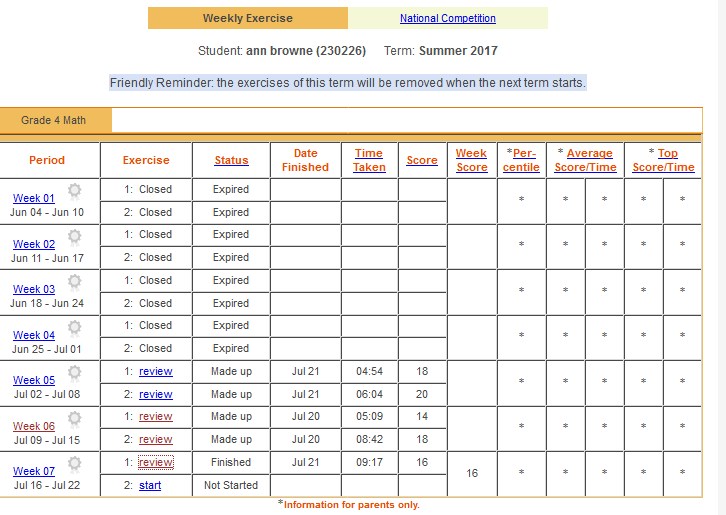Click the 09:17 time taken cell
The height and width of the screenshot is (515, 726).
(x=369, y=462)
